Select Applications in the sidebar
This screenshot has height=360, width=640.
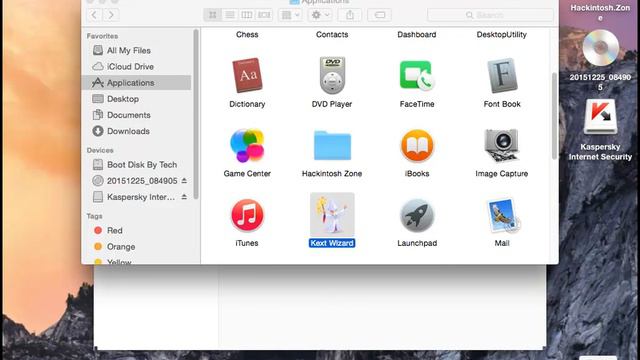(x=137, y=82)
